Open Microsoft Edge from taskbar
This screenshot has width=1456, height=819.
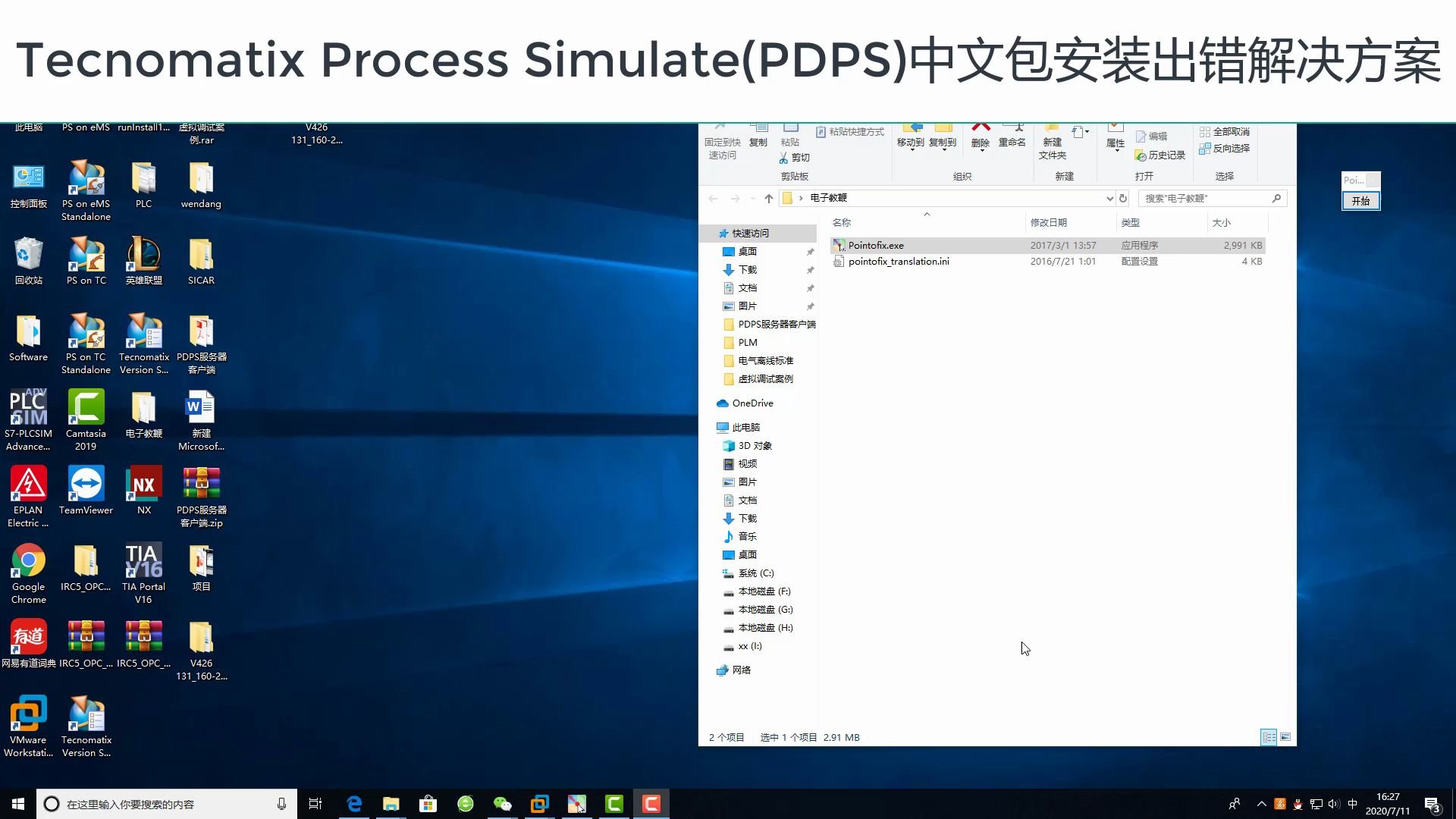tap(354, 804)
